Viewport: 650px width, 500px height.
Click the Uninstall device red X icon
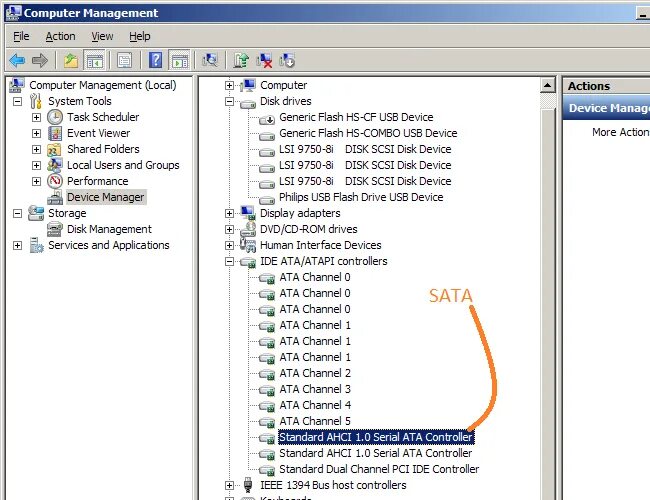tap(264, 61)
